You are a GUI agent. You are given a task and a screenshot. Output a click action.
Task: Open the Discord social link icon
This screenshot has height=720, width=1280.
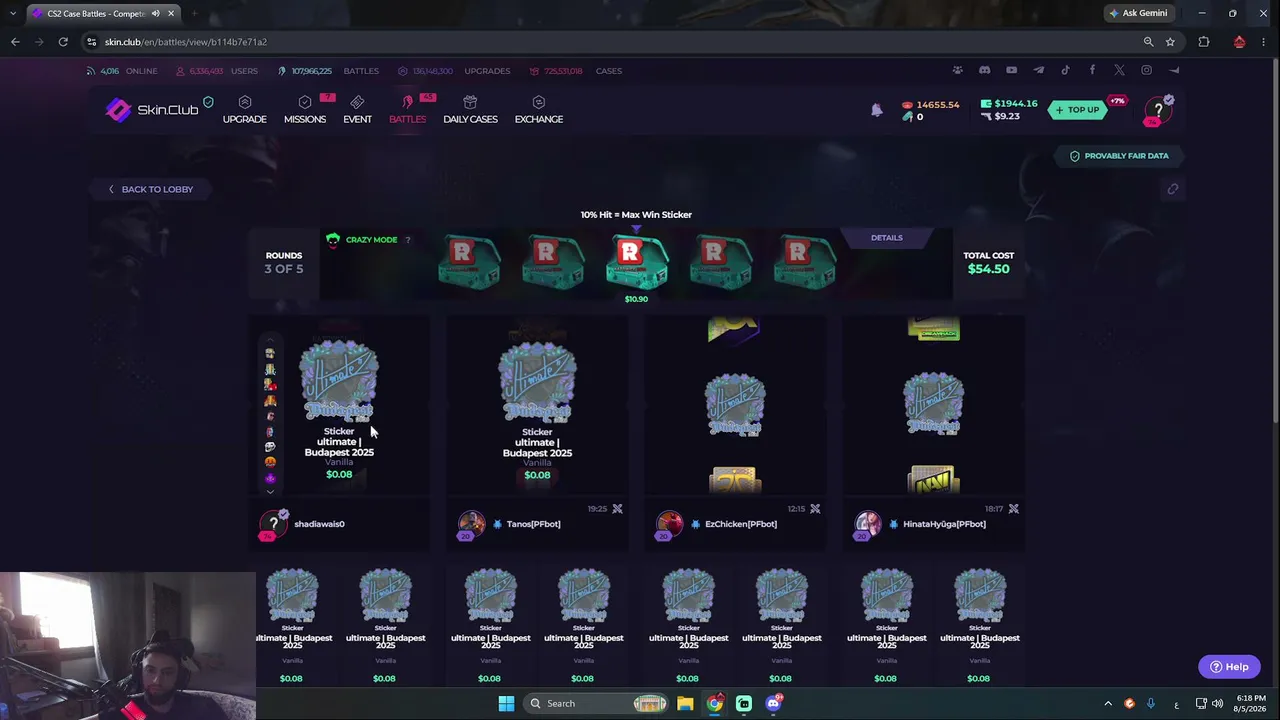point(984,70)
